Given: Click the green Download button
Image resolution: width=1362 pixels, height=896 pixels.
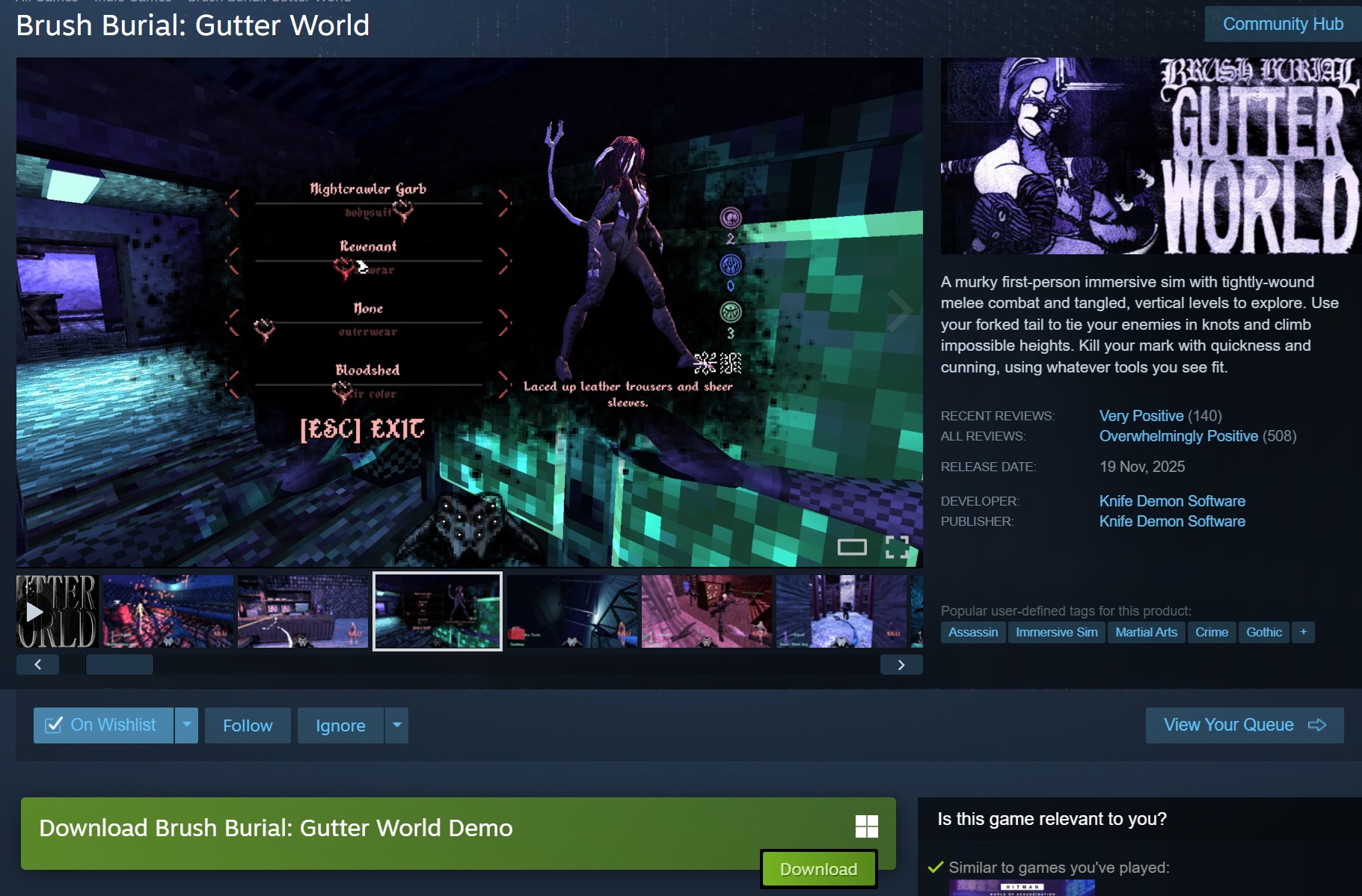Looking at the screenshot, I should tap(818, 869).
